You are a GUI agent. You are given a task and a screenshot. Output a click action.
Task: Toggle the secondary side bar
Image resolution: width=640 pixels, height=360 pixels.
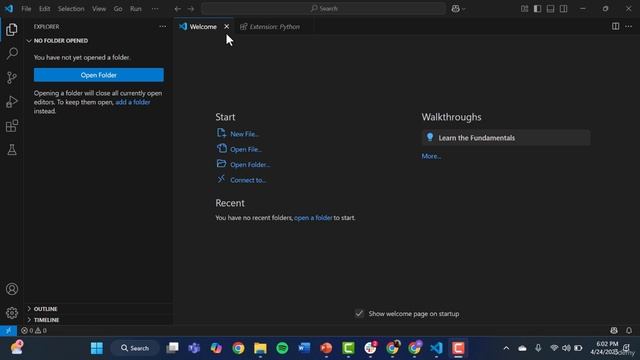pos(564,9)
